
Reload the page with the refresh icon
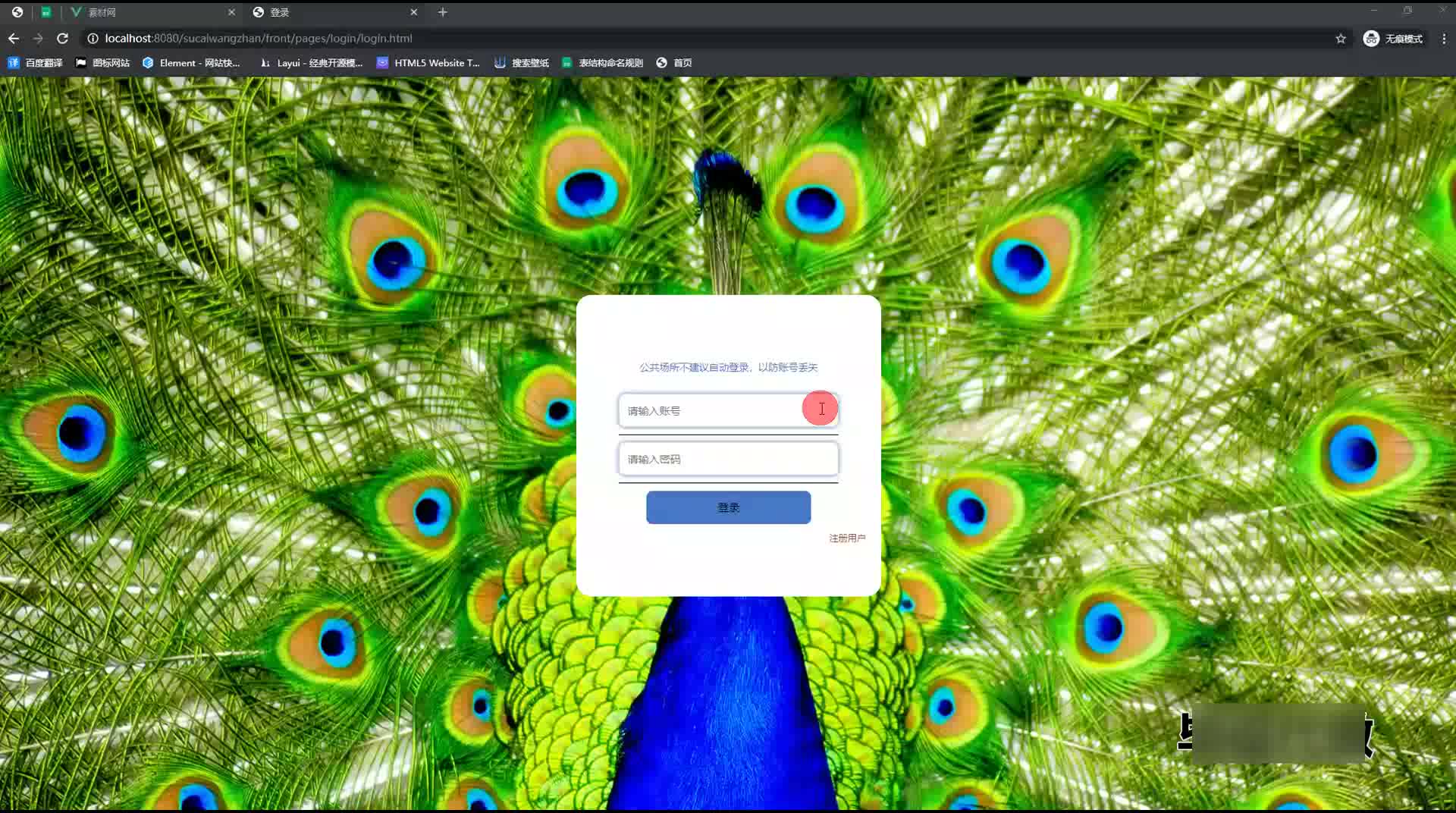(x=63, y=38)
